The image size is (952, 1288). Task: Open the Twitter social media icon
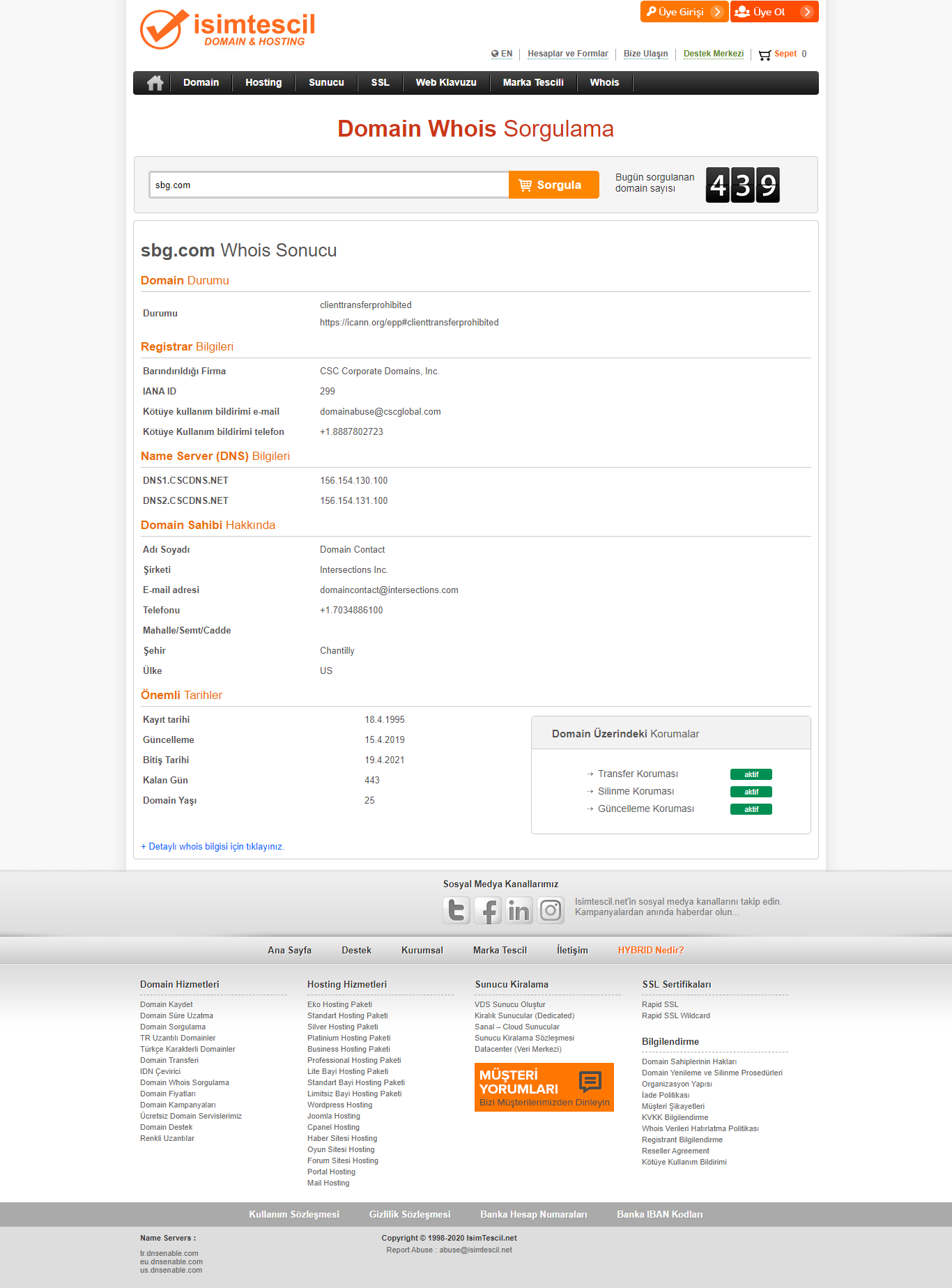point(456,910)
